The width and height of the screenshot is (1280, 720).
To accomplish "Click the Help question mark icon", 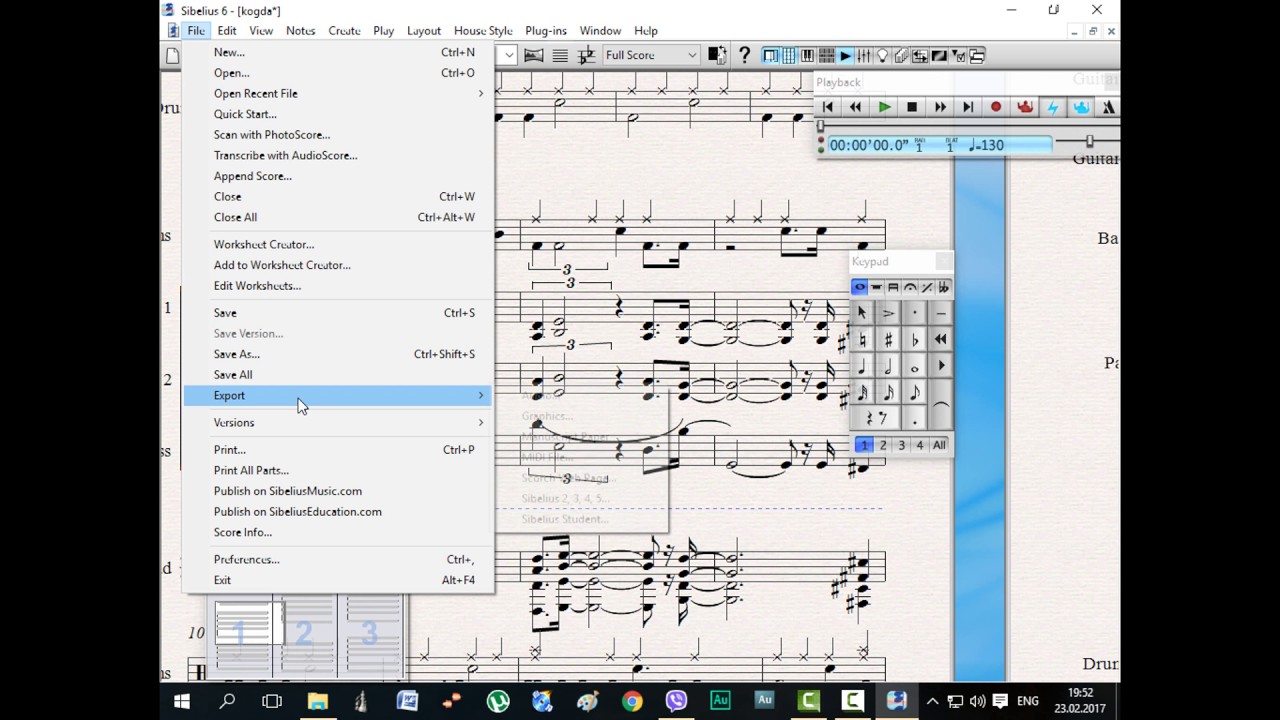I will point(744,55).
